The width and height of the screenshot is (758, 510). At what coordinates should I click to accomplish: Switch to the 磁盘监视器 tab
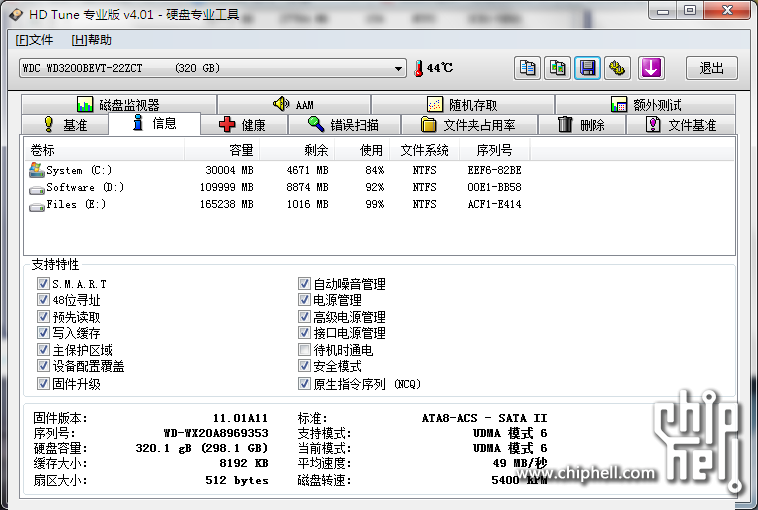coord(119,104)
